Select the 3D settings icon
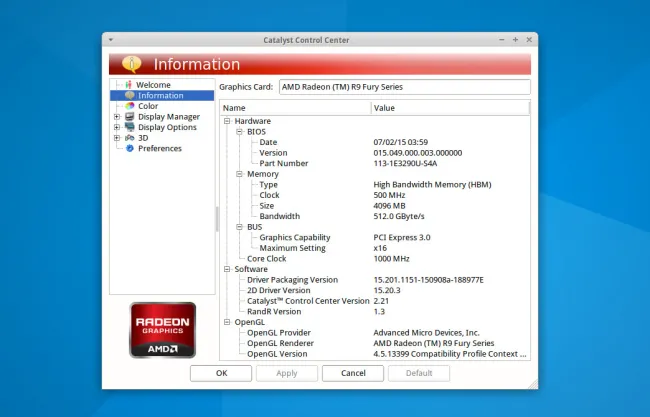650x417 pixels. (x=129, y=138)
